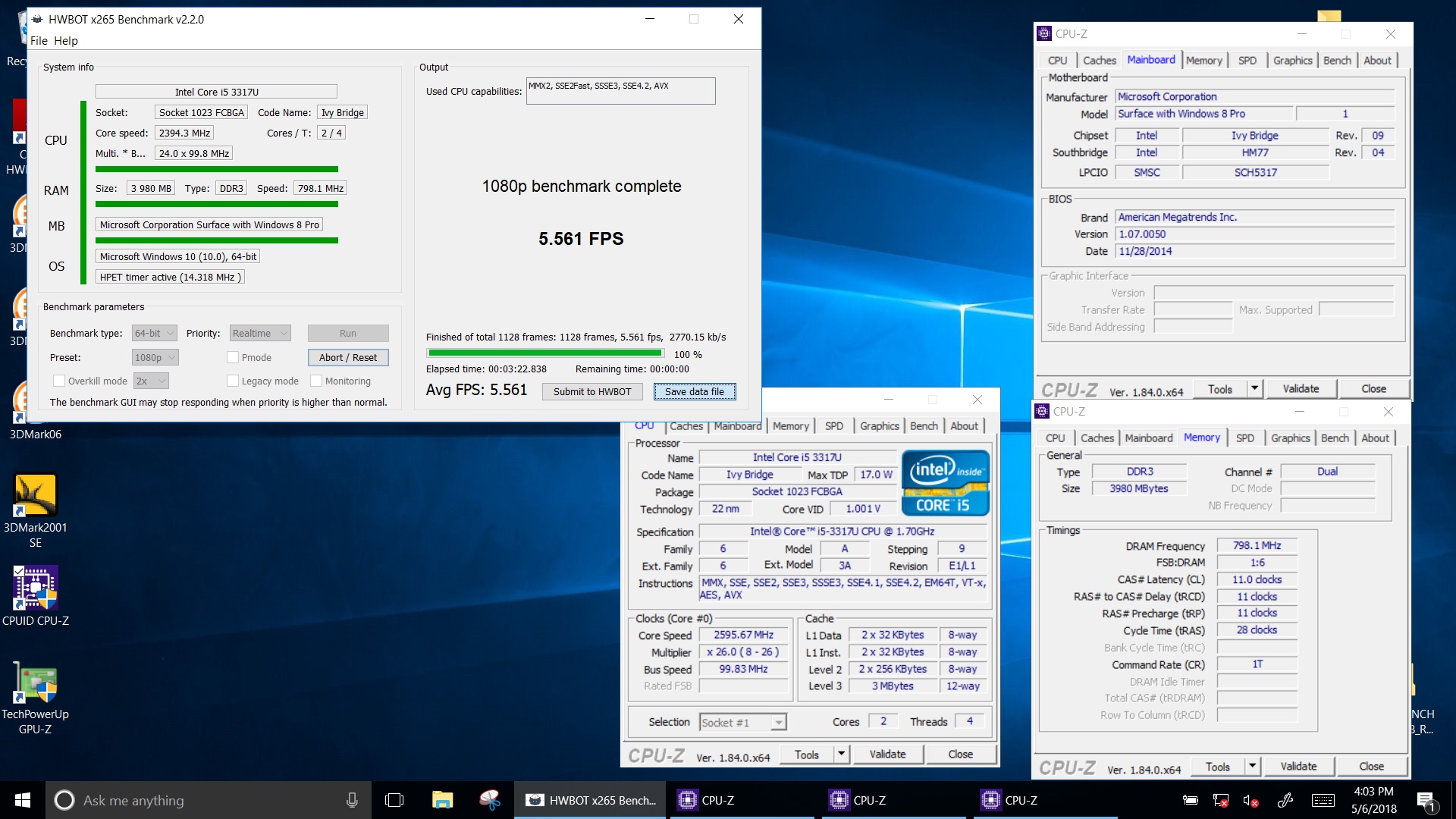1456x819 pixels.
Task: Click the Windows Start button
Action: [x=23, y=800]
